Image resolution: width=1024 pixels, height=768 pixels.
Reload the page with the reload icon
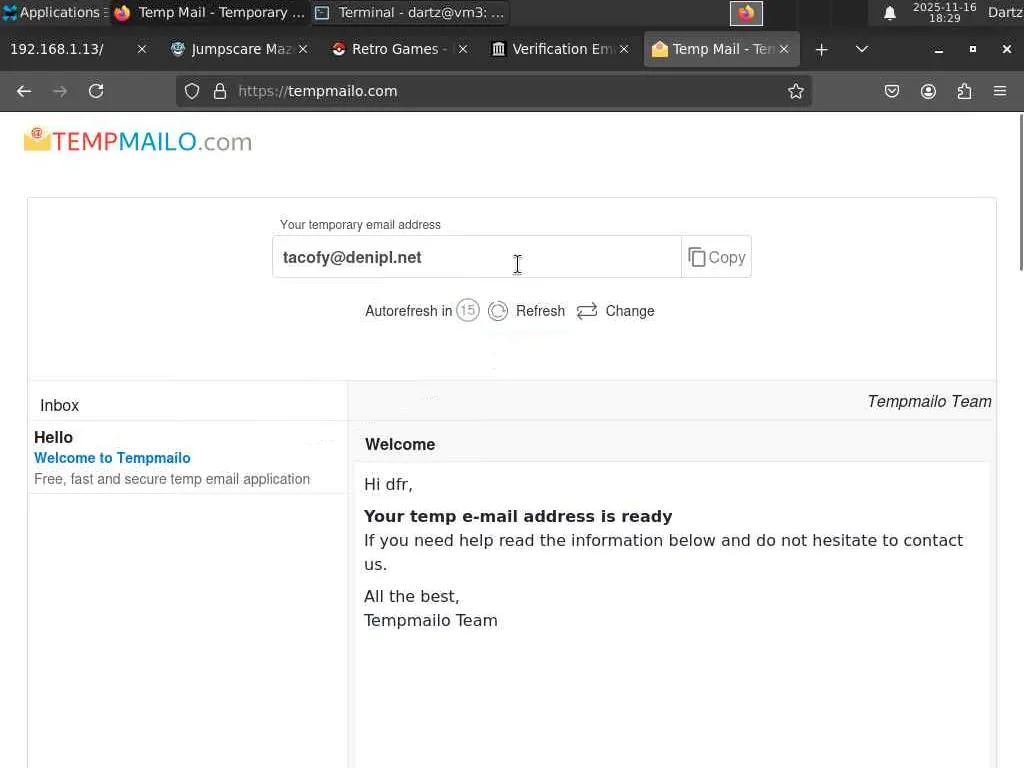[x=96, y=91]
